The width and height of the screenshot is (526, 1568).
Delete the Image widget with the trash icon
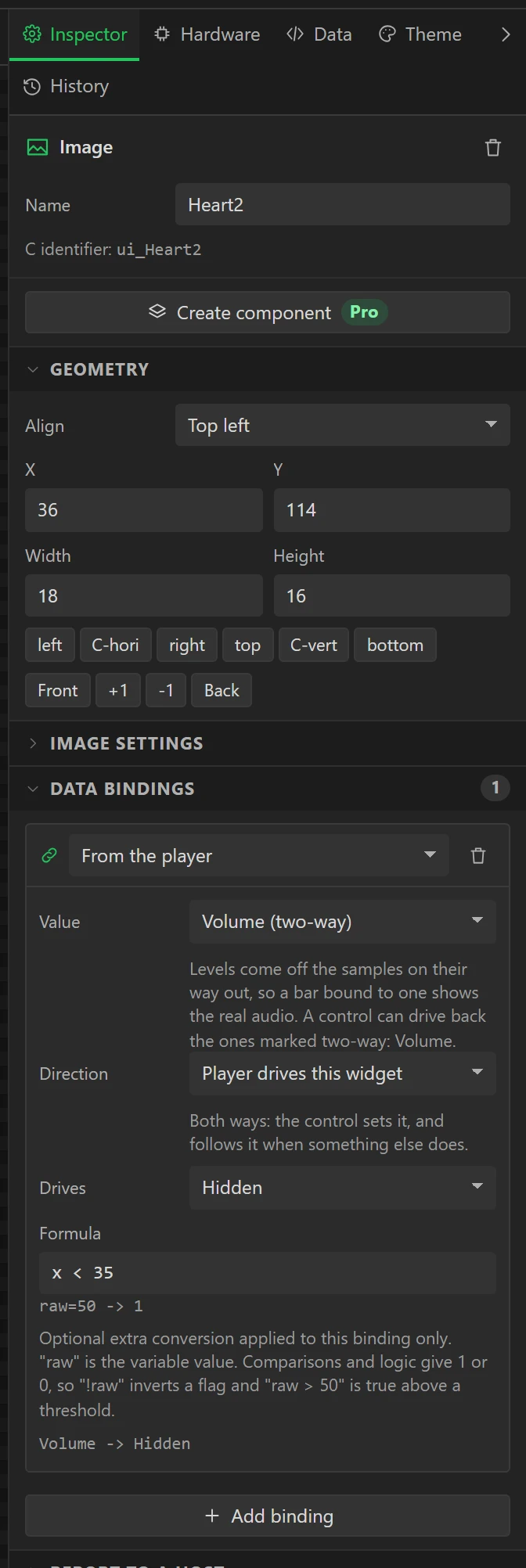(x=493, y=147)
